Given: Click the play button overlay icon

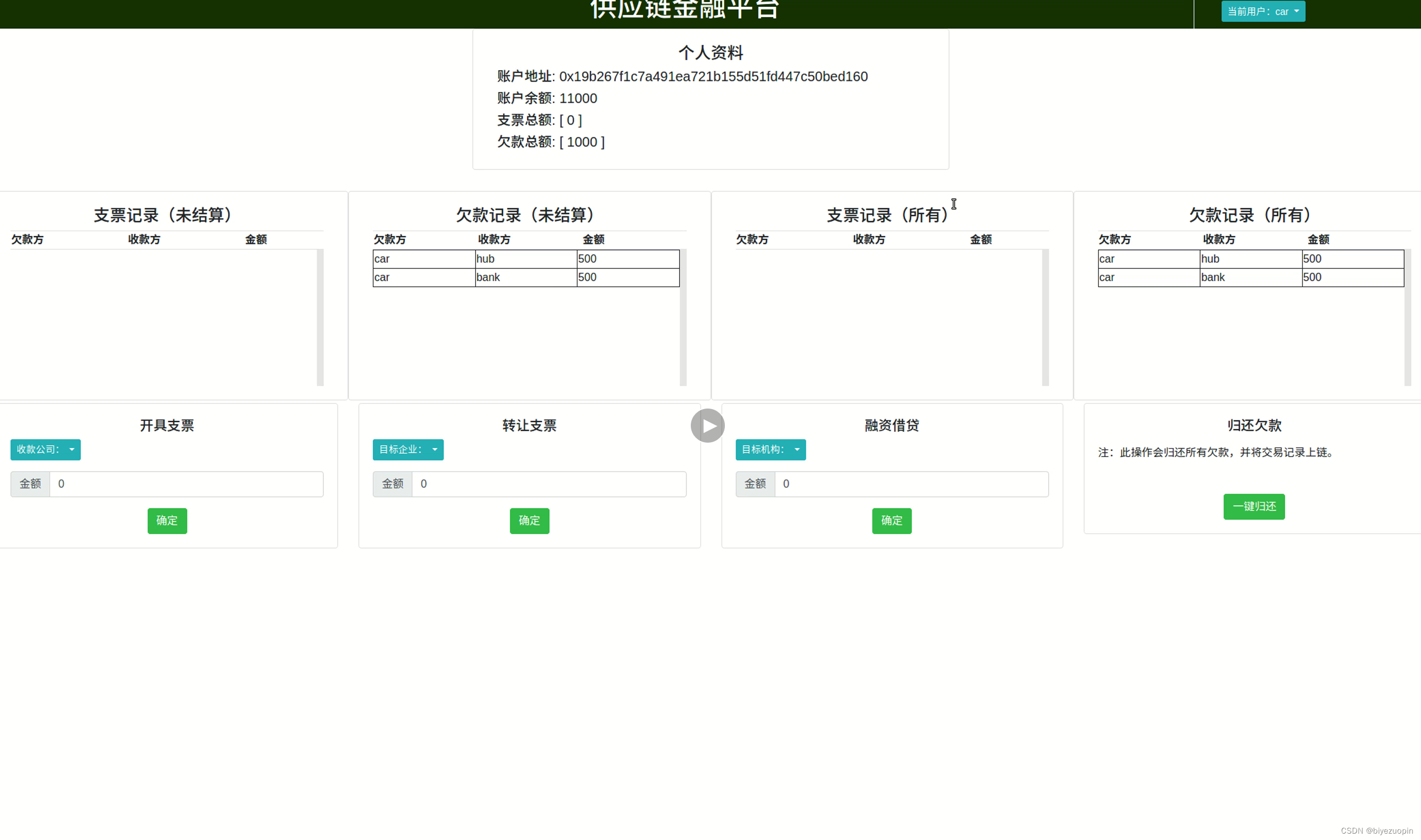Looking at the screenshot, I should click(707, 426).
